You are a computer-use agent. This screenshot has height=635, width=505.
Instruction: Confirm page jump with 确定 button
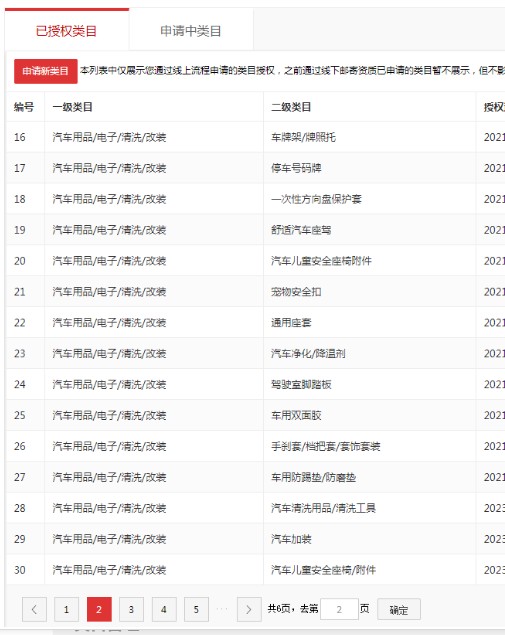click(x=399, y=609)
